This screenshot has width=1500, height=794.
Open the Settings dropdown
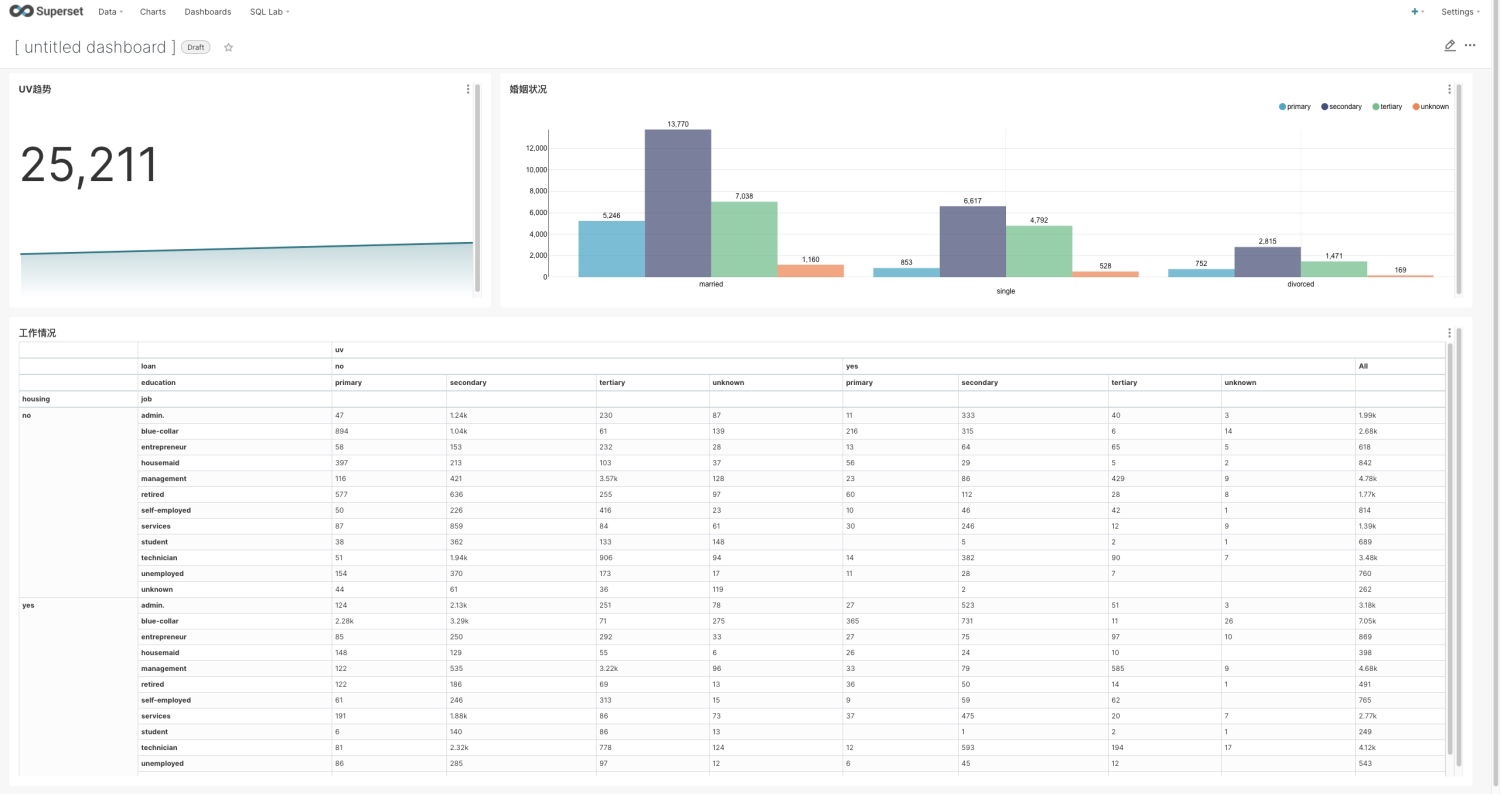[1461, 12]
